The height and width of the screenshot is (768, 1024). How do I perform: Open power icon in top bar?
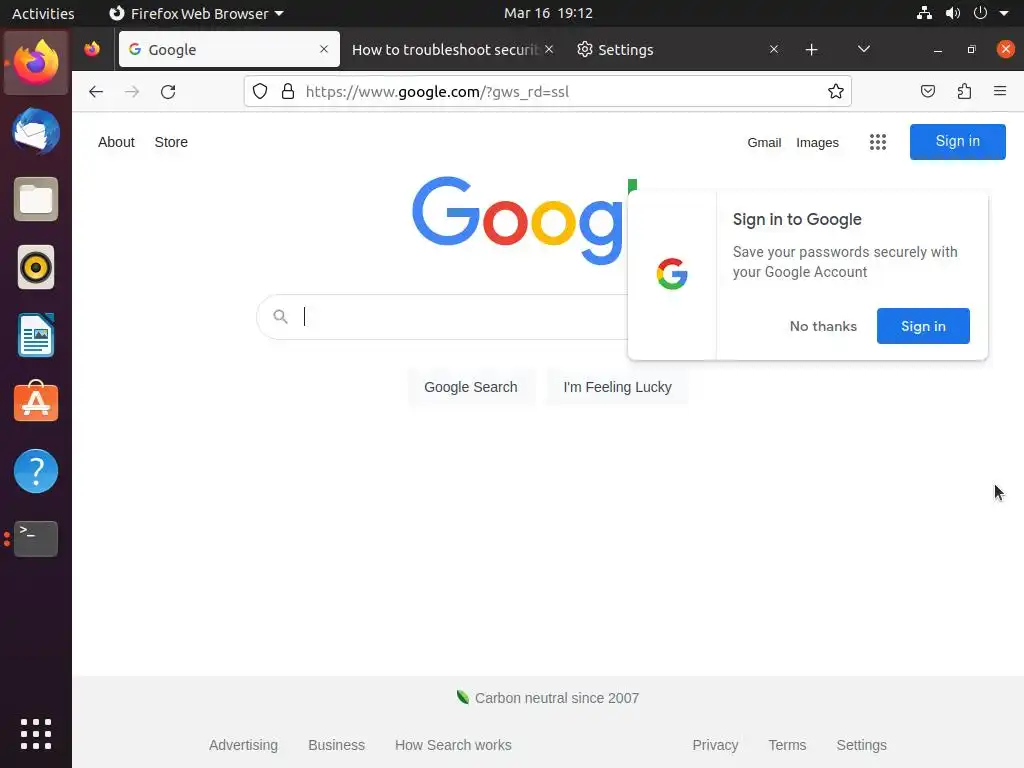click(x=980, y=13)
